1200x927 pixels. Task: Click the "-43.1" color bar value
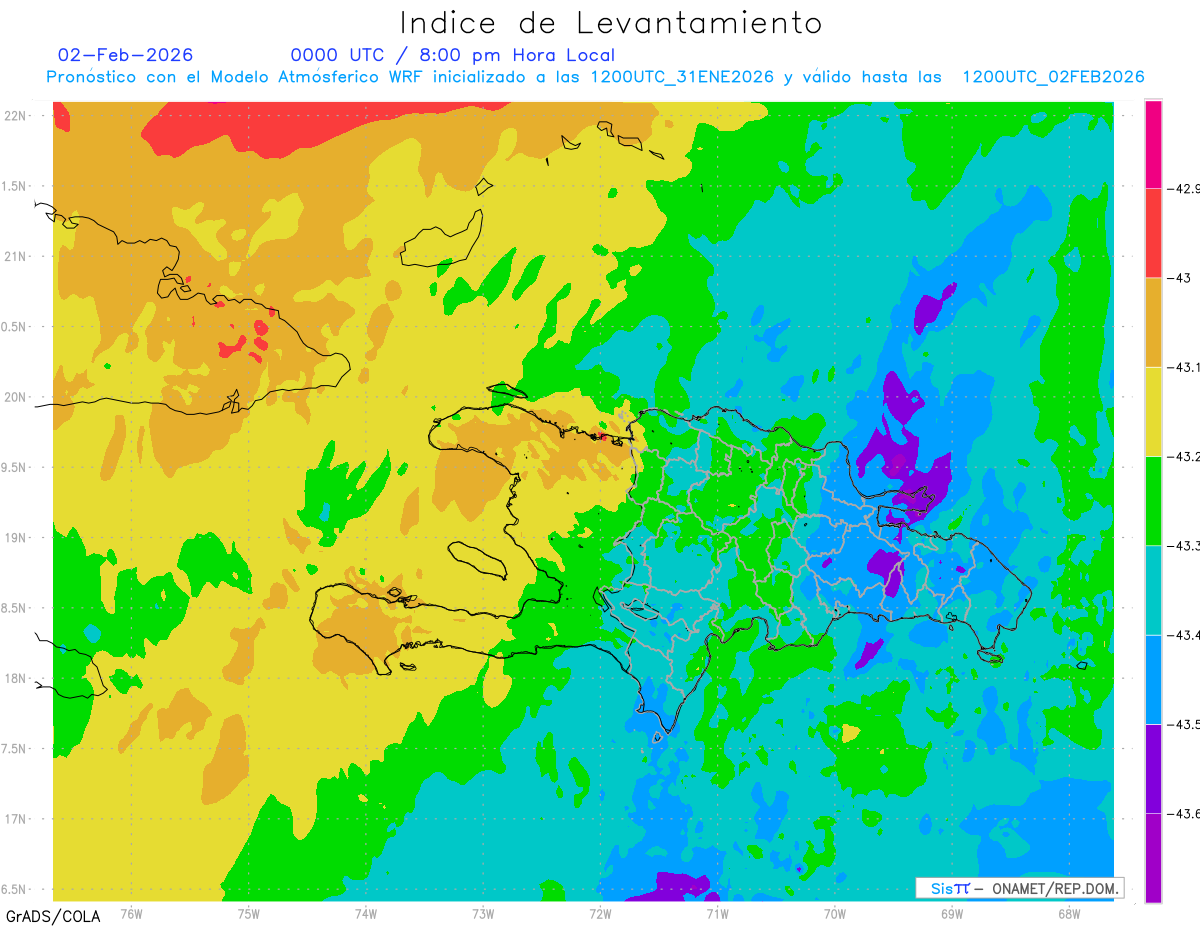tap(1184, 367)
